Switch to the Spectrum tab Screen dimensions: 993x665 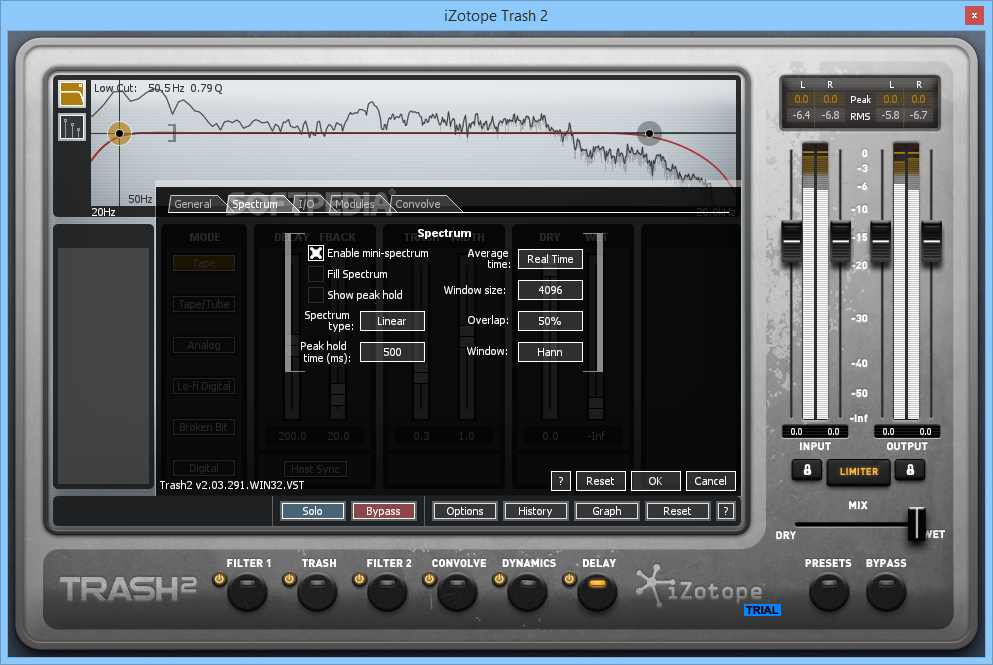coord(255,204)
